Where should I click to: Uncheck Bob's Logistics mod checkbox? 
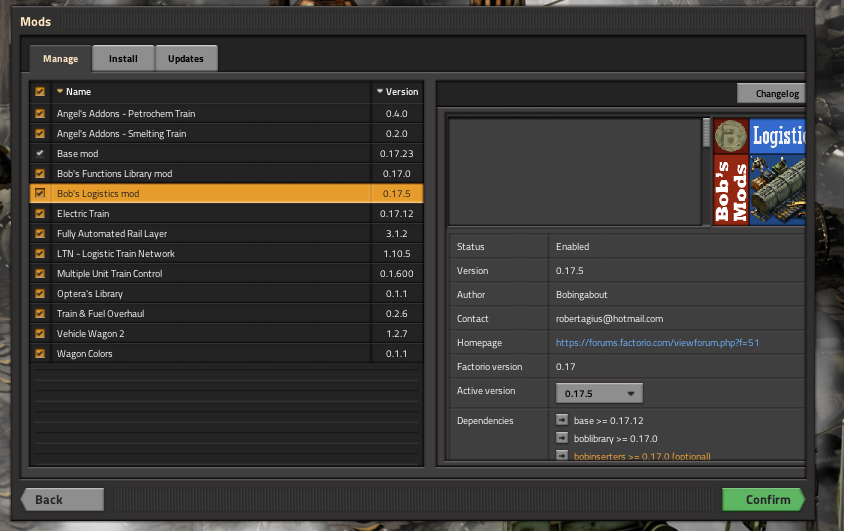point(40,193)
